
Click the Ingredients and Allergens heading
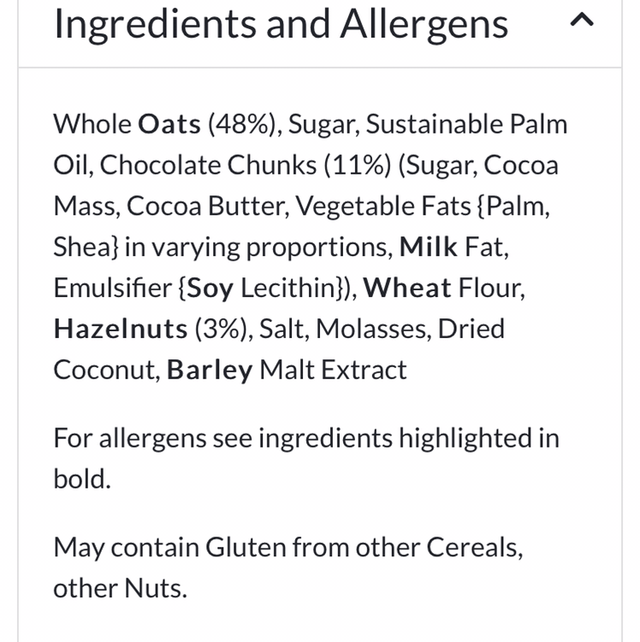pyautogui.click(x=281, y=24)
